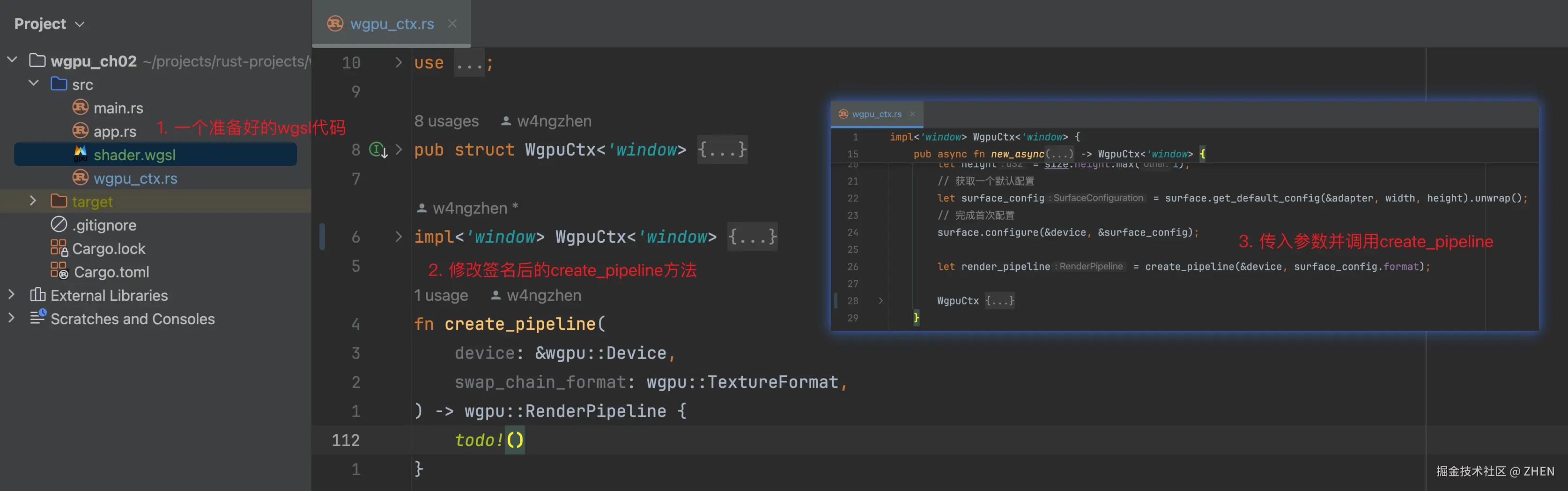Click the Scratches and Consoles icon
1568x491 pixels.
(x=38, y=317)
